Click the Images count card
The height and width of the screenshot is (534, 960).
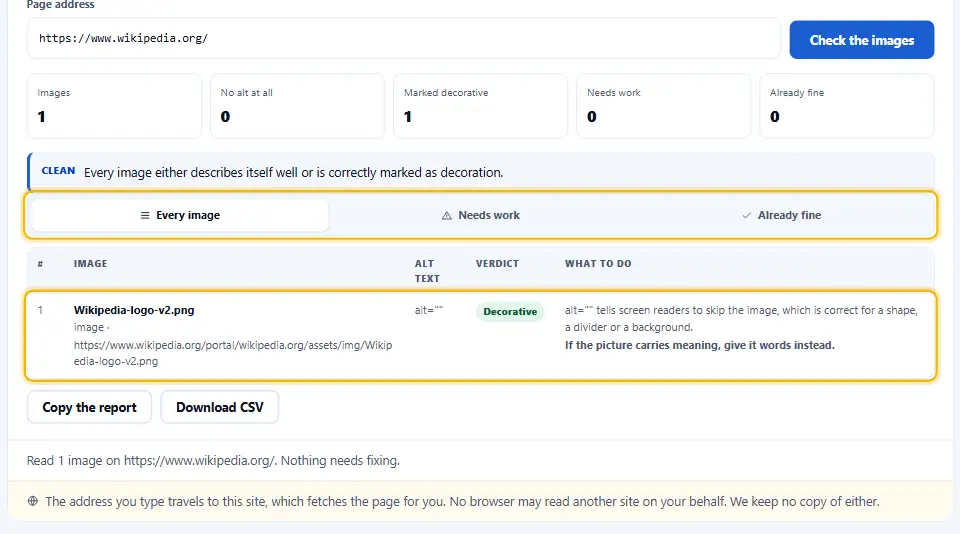(114, 106)
